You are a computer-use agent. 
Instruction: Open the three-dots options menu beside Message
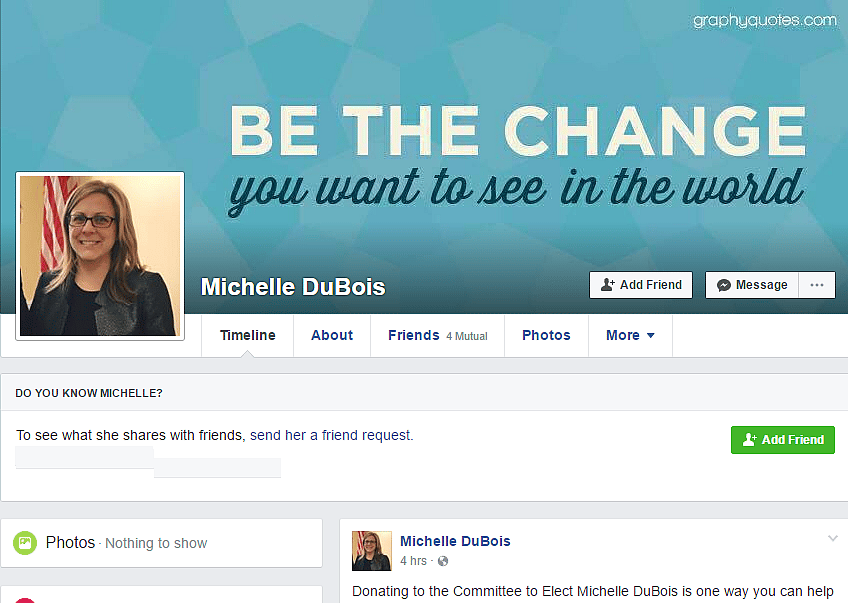[x=817, y=285]
